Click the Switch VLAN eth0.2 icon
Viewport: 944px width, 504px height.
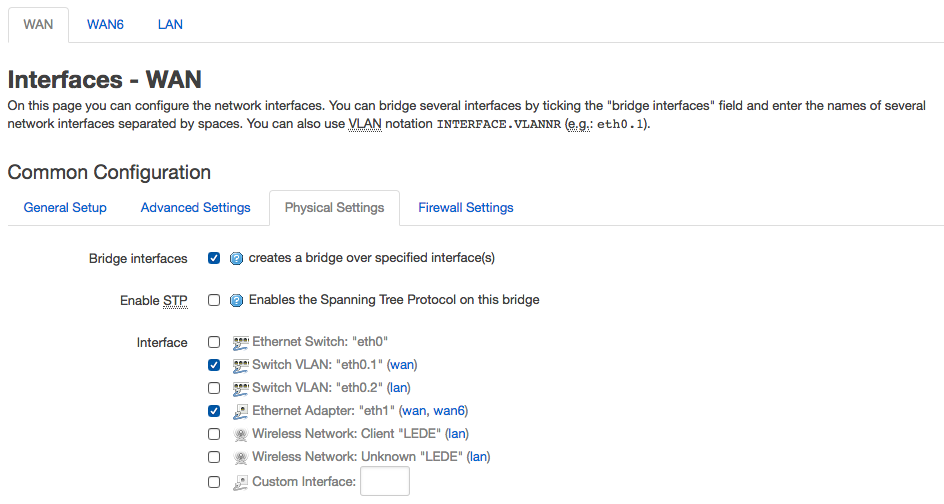241,388
